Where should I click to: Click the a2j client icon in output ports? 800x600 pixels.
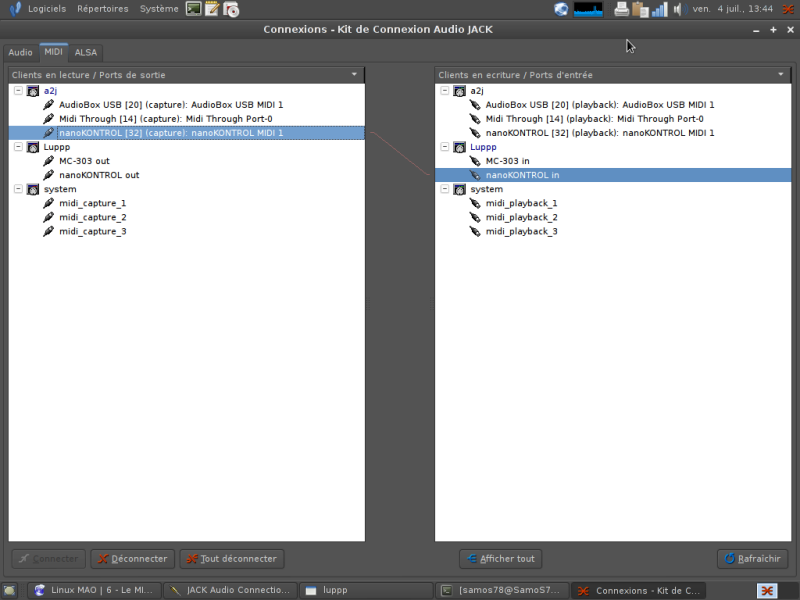tap(33, 91)
